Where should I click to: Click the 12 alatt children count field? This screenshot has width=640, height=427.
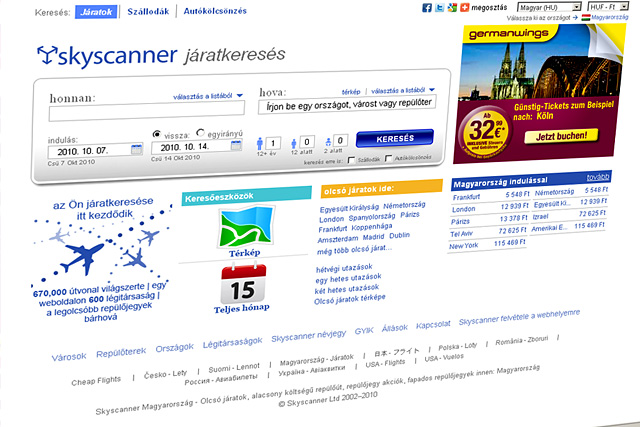tap(307, 142)
